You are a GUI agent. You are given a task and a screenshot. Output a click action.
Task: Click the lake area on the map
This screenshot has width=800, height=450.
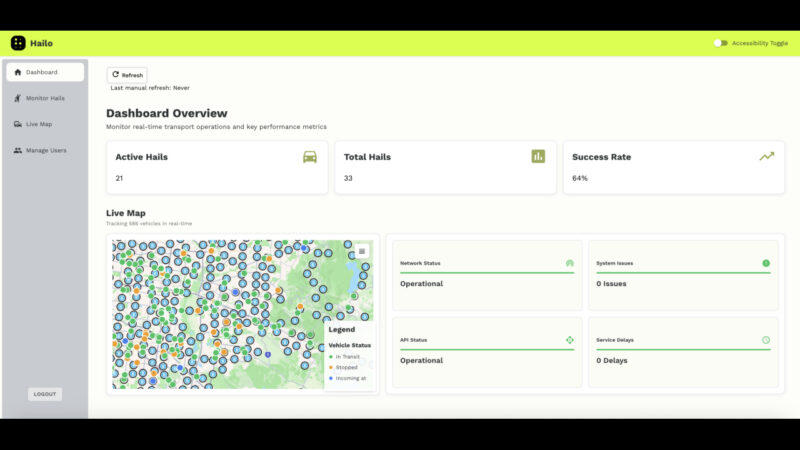(x=352, y=276)
